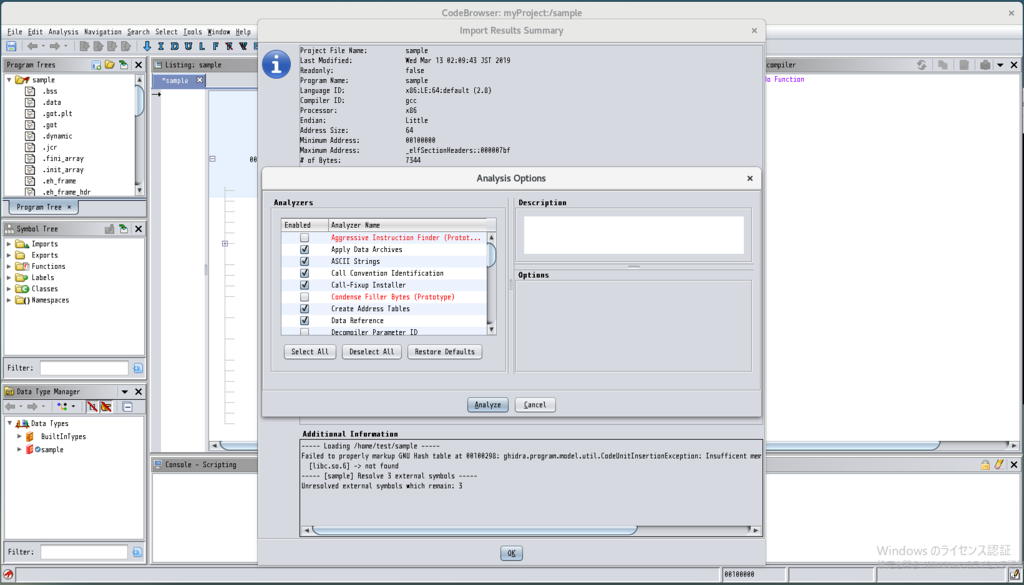This screenshot has height=585, width=1024.
Task: Open Data Type Manager header dropdown menu
Action: (124, 392)
